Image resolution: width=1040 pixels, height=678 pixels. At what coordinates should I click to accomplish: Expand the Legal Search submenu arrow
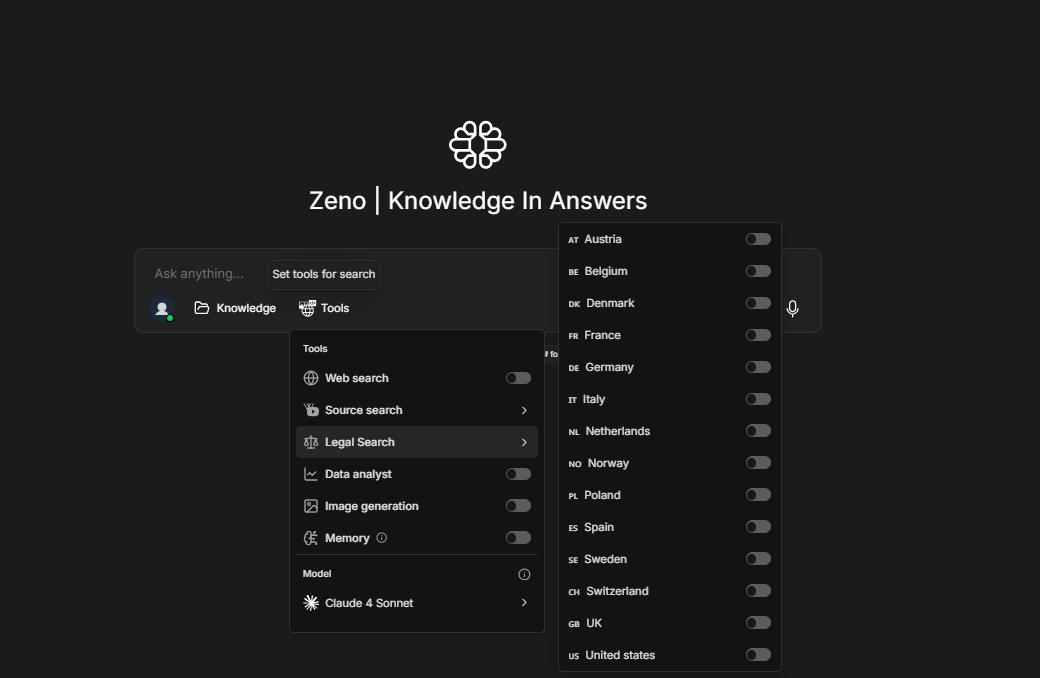[524, 442]
